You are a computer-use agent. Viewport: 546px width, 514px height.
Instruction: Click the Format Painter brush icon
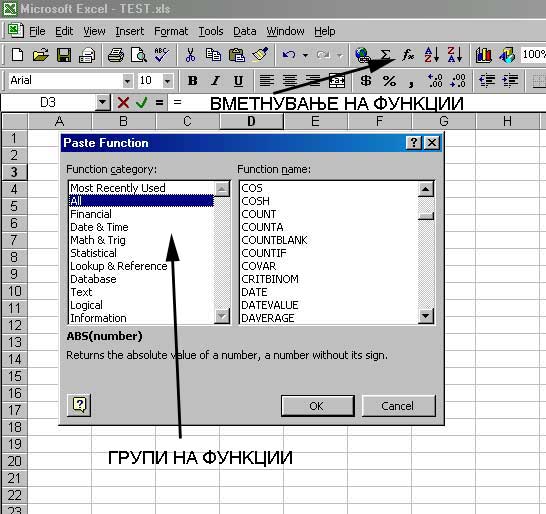[x=260, y=55]
